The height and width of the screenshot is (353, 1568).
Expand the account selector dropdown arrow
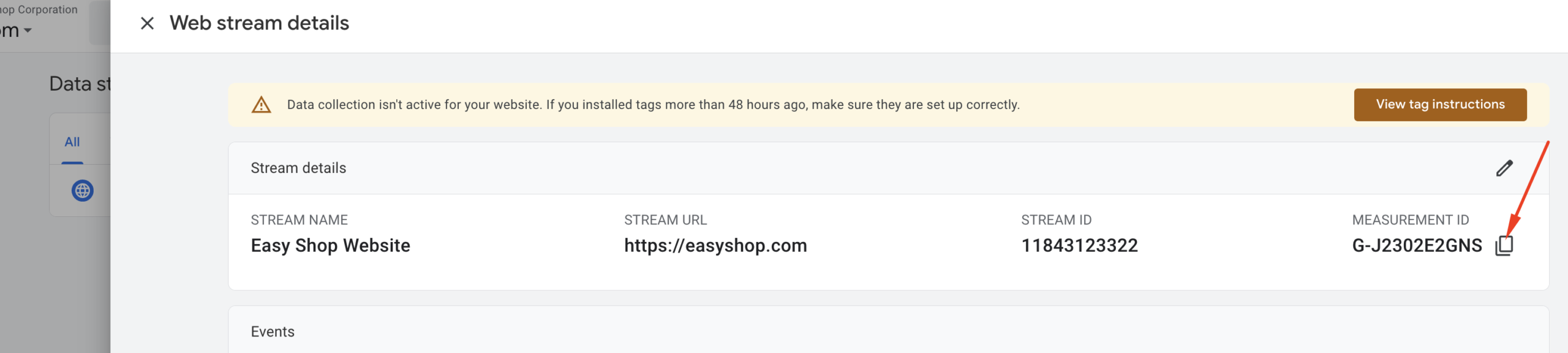click(x=28, y=31)
